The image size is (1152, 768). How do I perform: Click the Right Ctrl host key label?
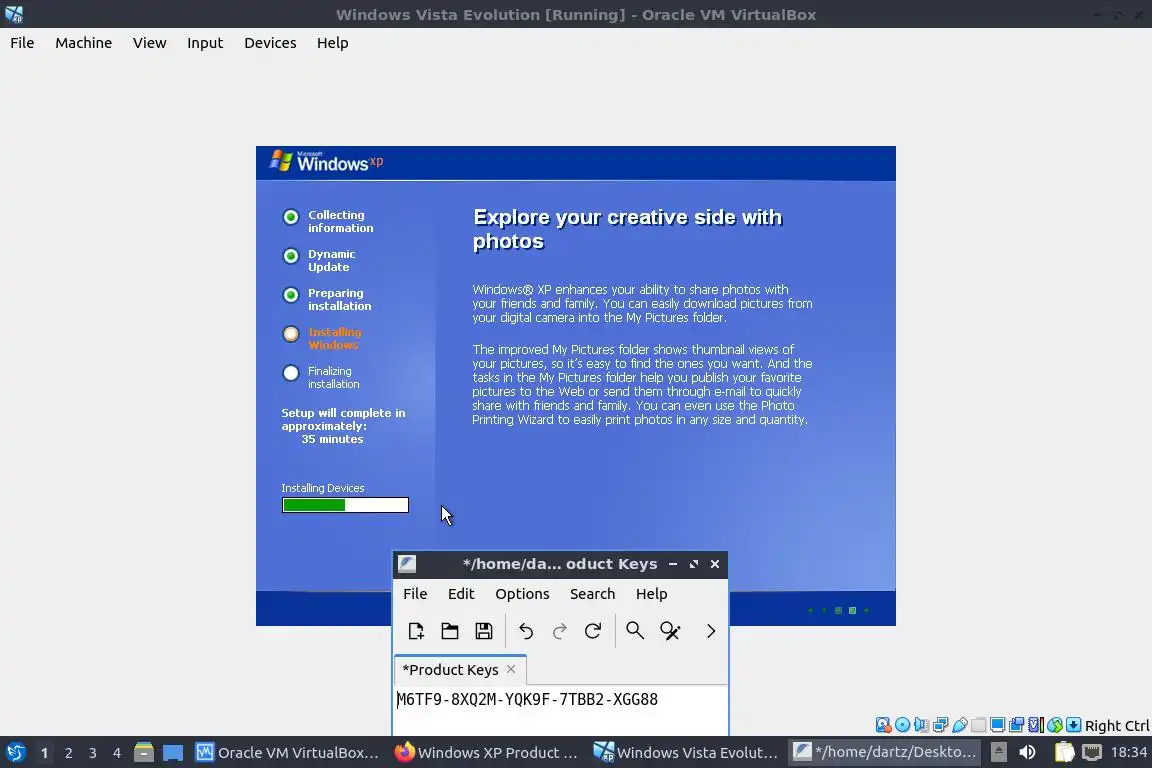point(1117,725)
